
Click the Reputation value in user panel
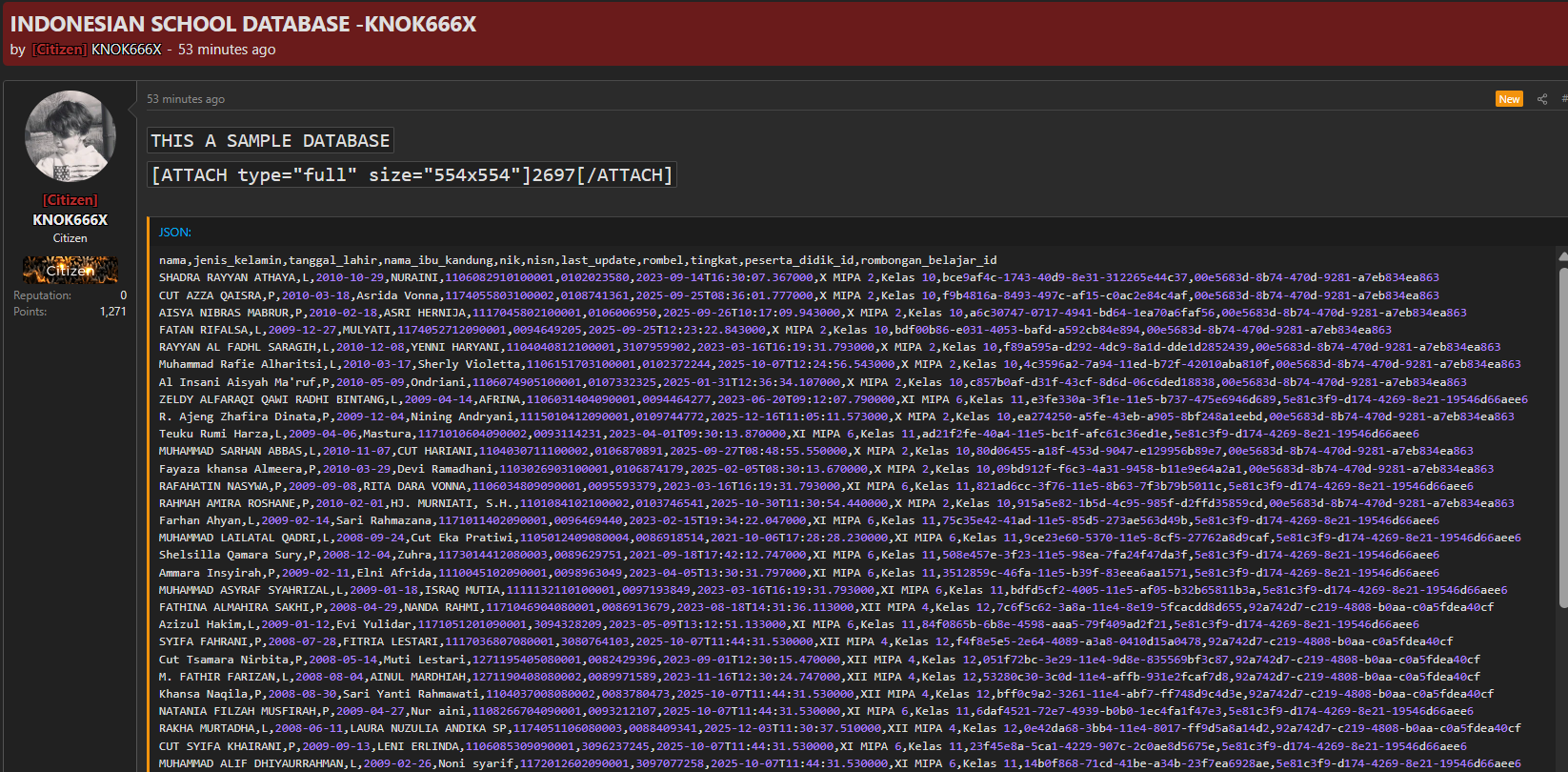click(124, 295)
